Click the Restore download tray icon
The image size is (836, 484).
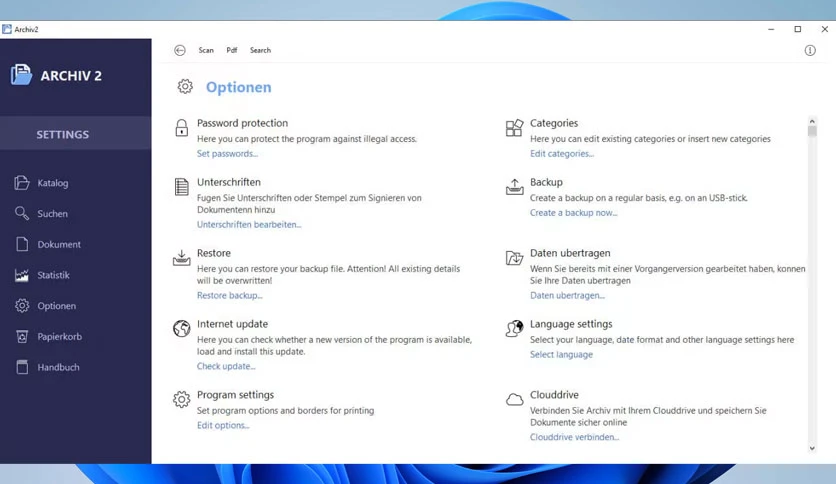[181, 258]
